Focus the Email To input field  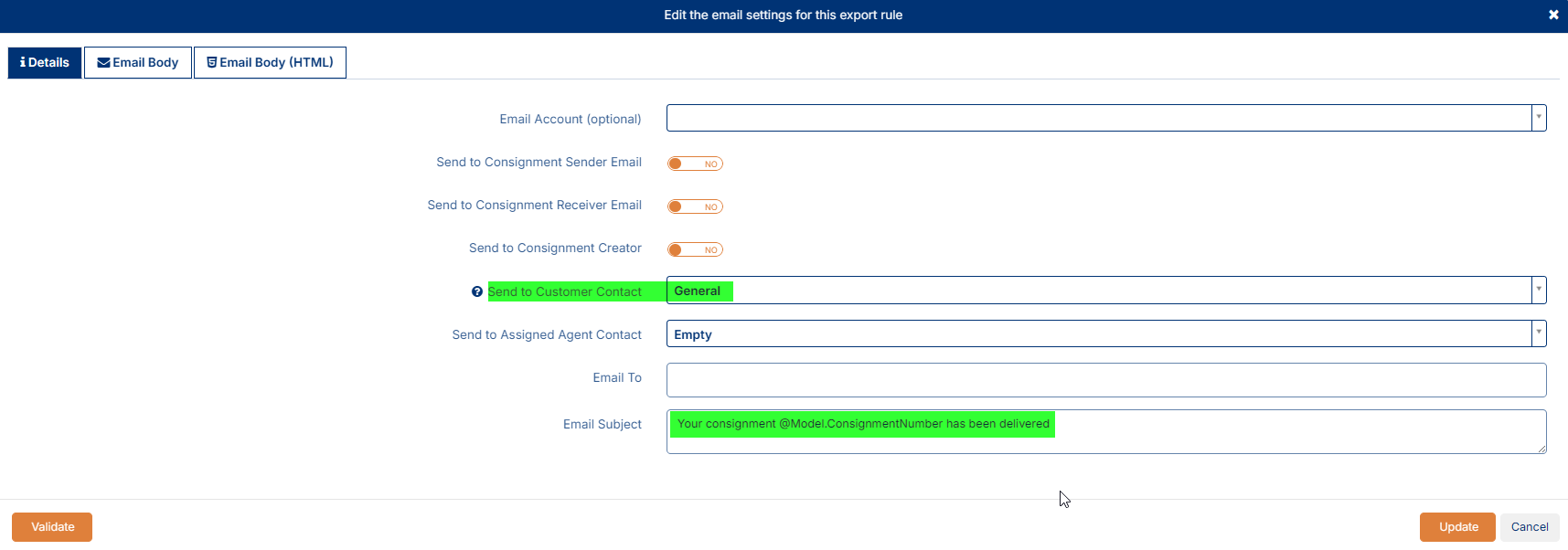coord(1105,380)
